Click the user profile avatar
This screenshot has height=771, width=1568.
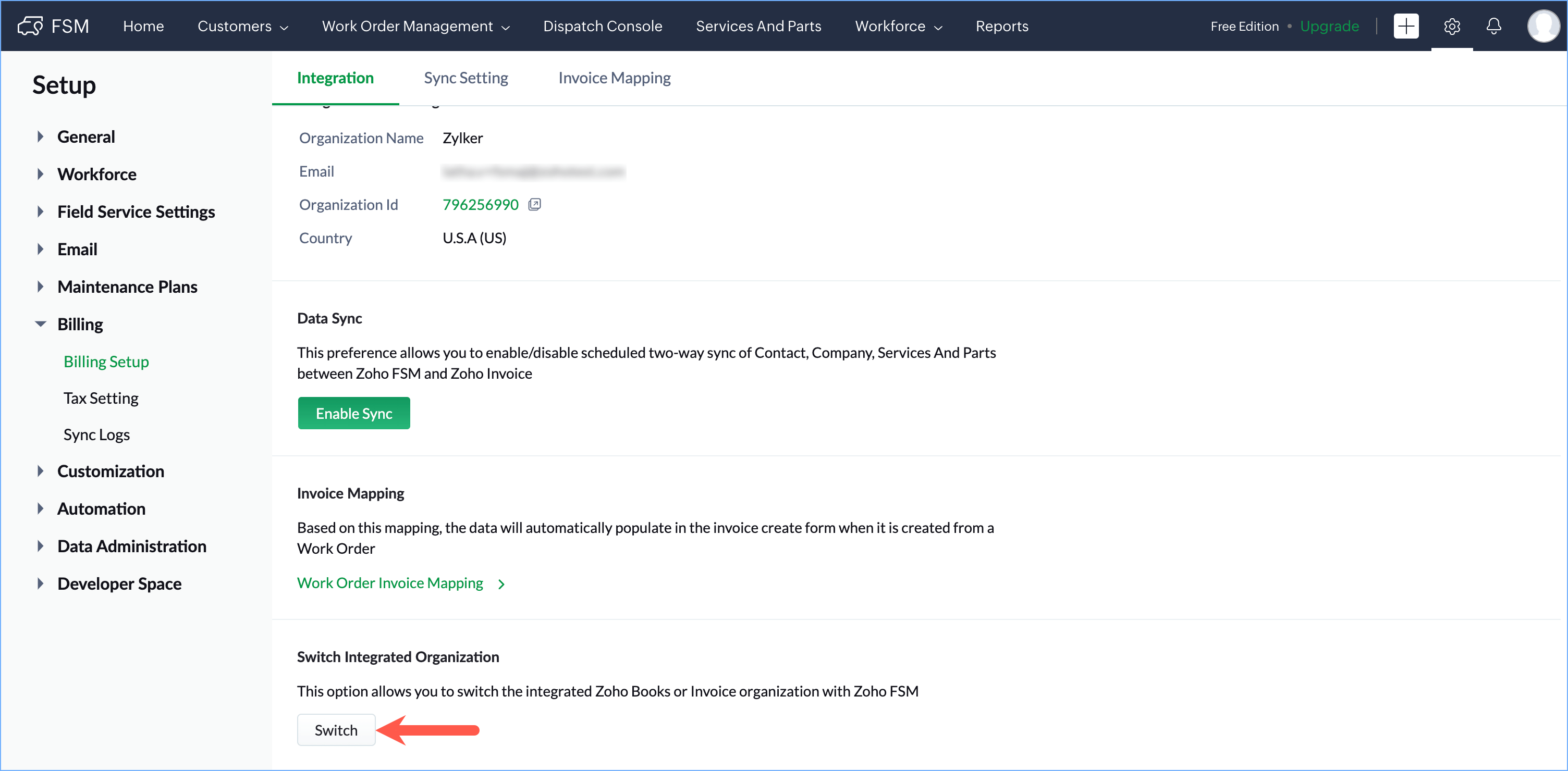tap(1543, 26)
